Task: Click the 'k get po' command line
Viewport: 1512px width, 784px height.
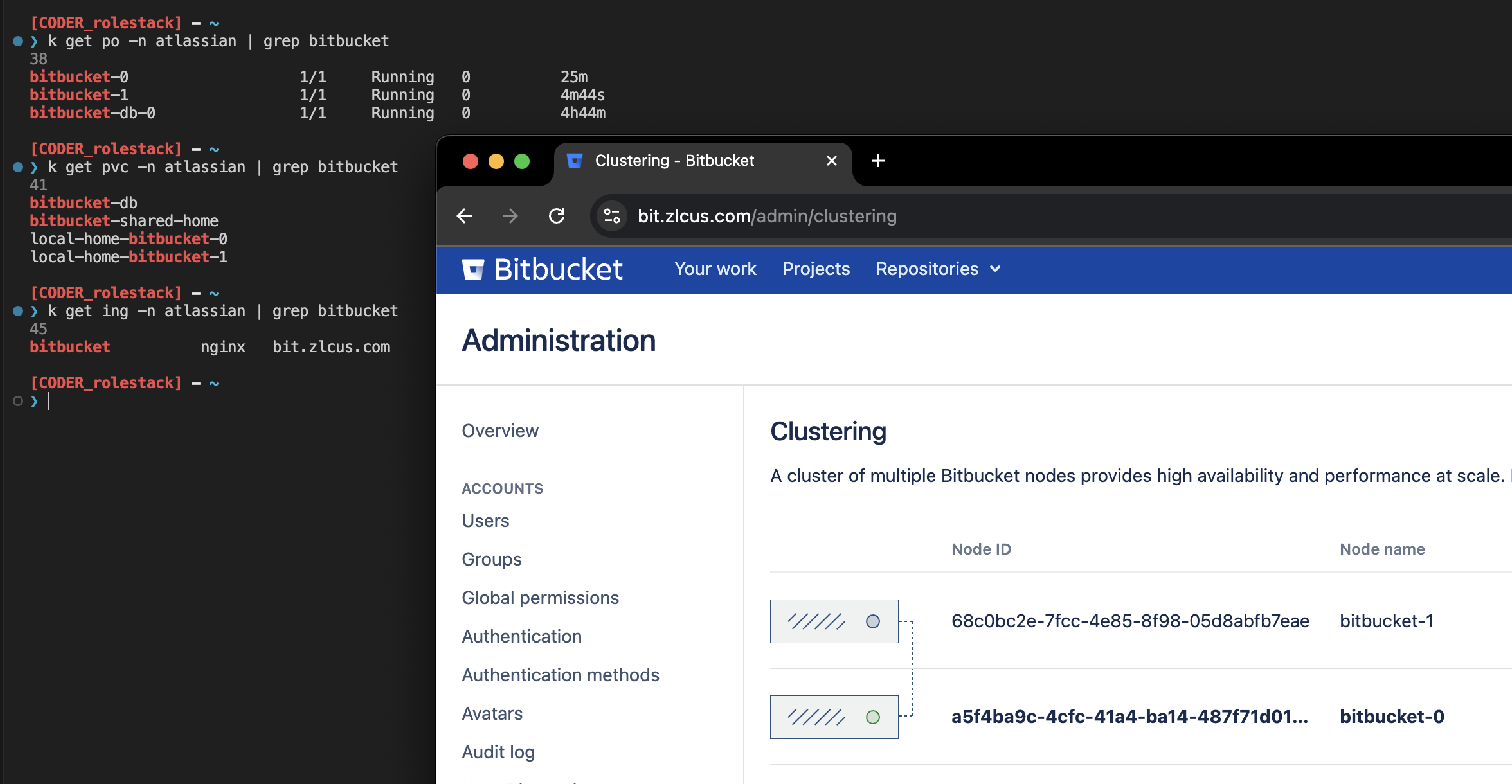Action: click(x=219, y=41)
